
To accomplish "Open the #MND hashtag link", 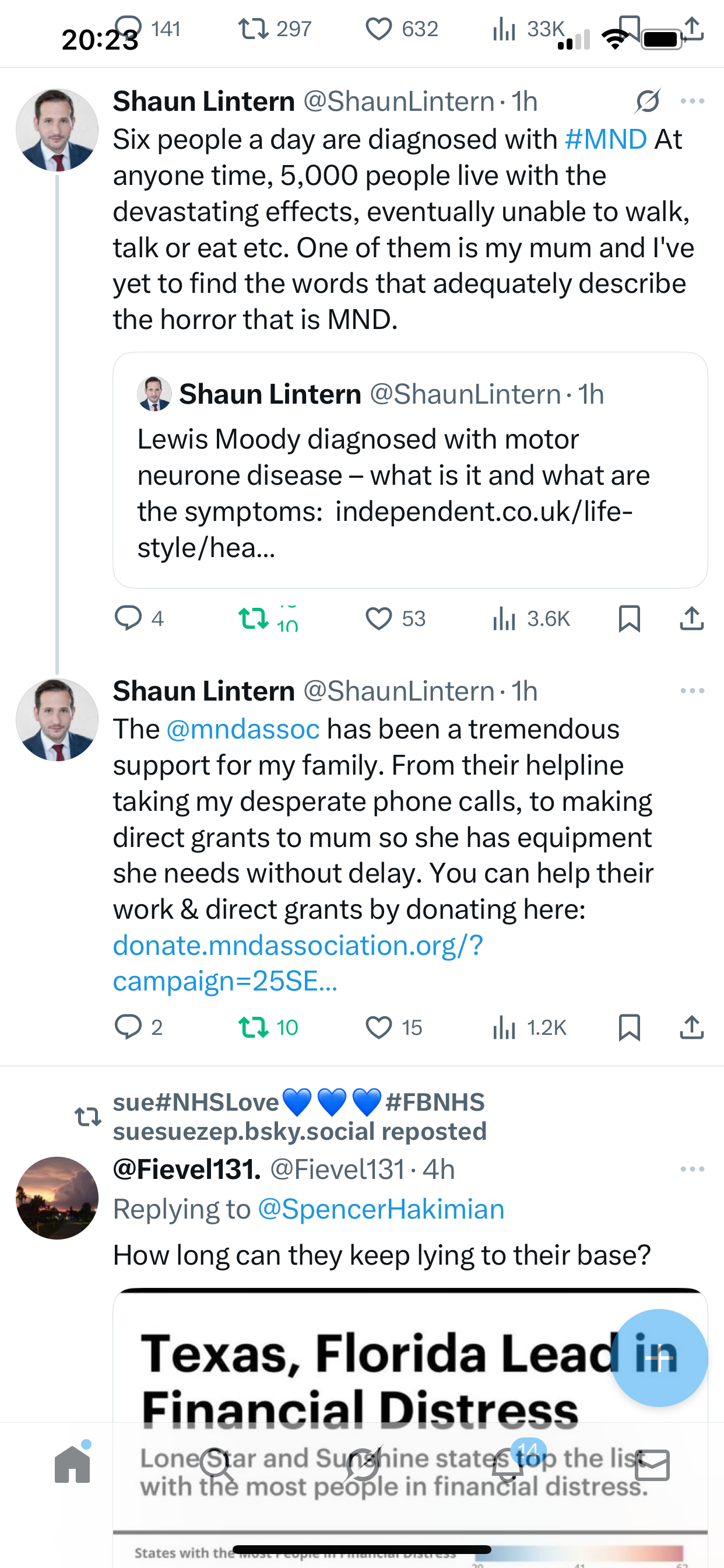I will [605, 139].
